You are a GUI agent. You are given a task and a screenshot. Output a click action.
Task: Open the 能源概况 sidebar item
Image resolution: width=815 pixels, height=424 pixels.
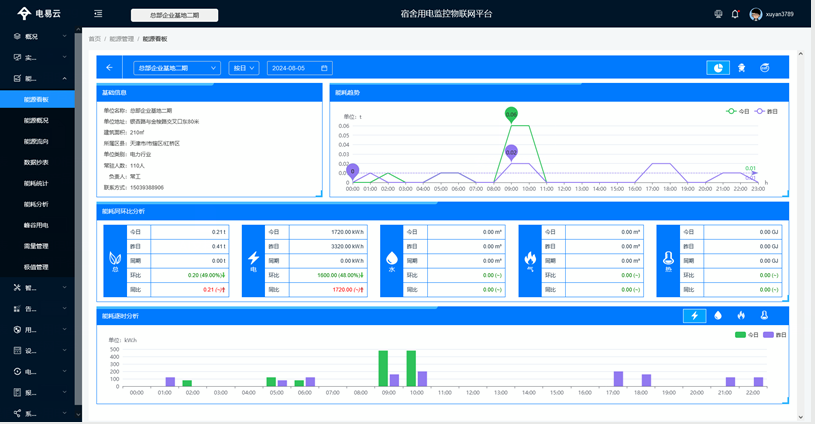[x=37, y=120]
